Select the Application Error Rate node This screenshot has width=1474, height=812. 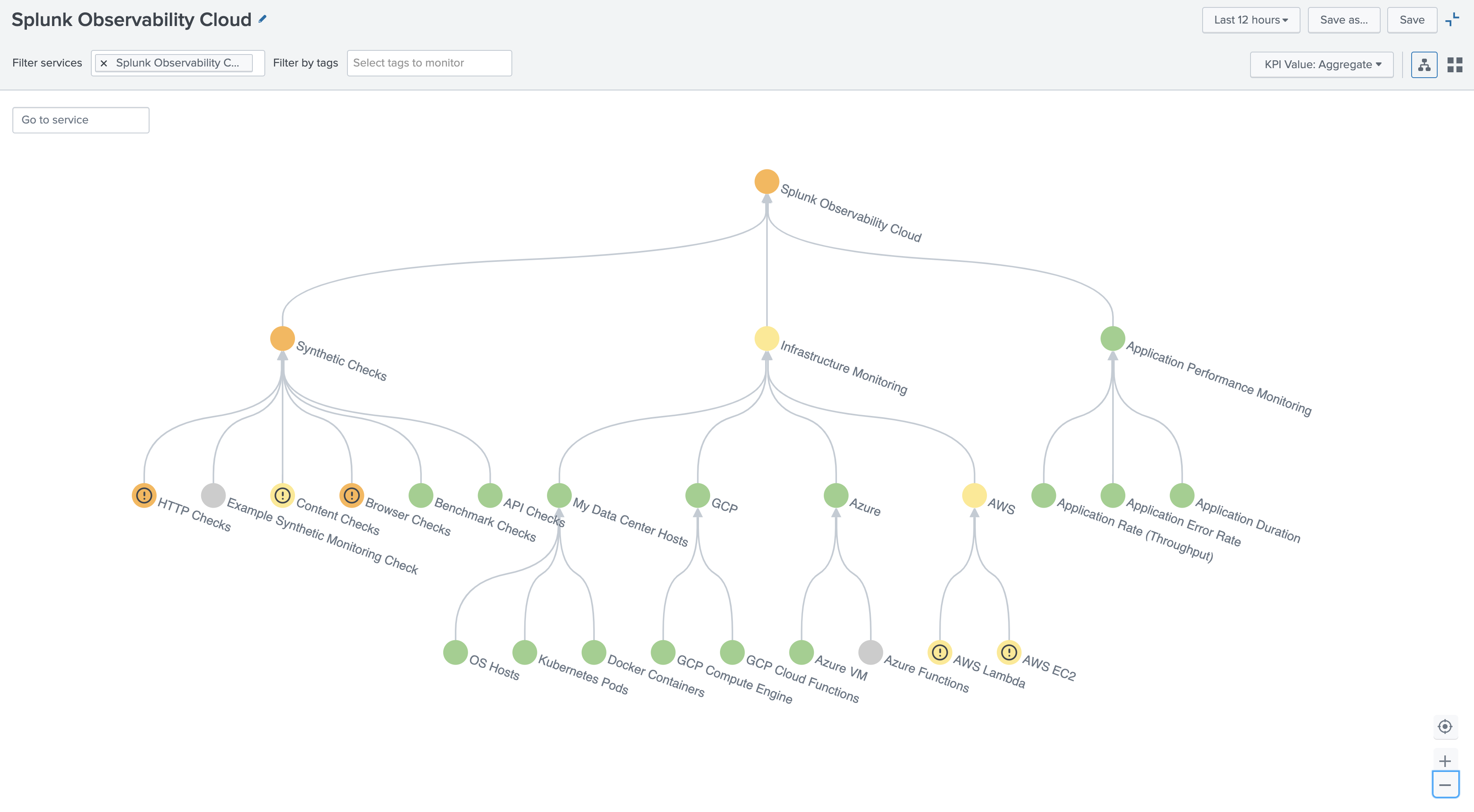[x=1113, y=496]
